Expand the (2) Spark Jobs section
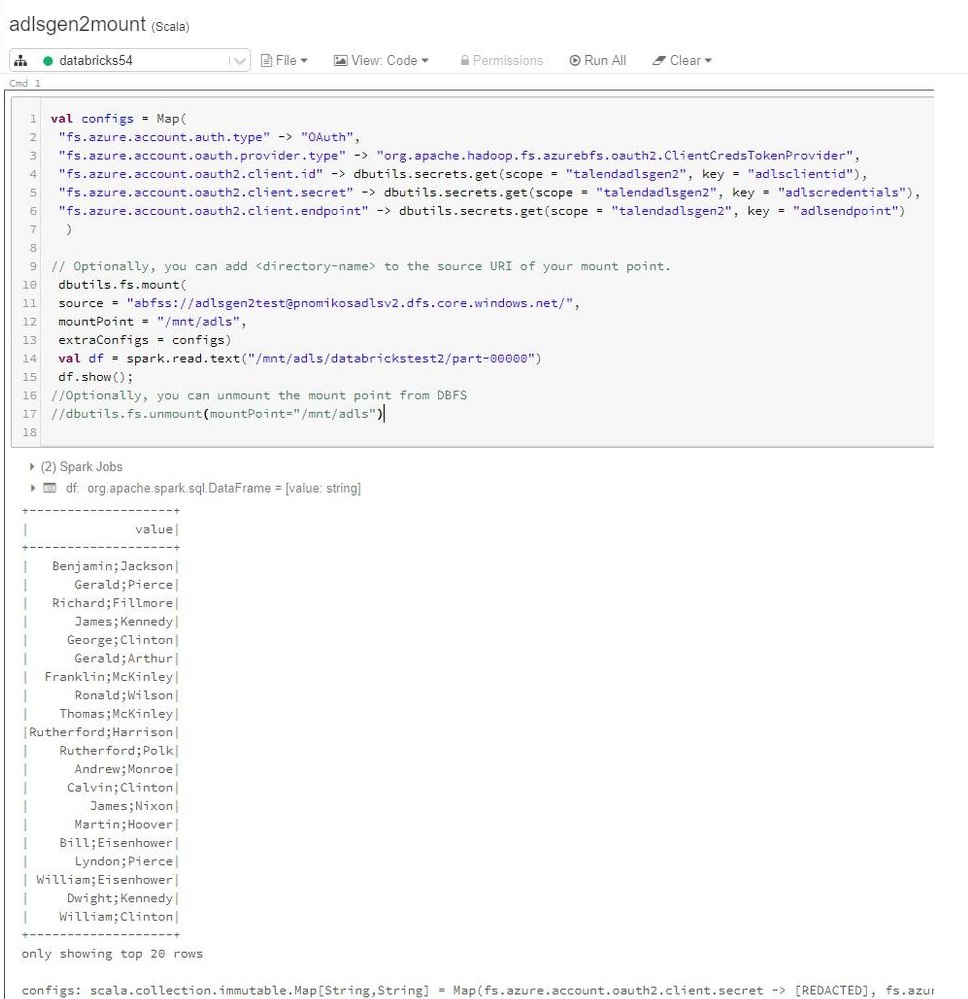This screenshot has width=968, height=999. [32, 466]
